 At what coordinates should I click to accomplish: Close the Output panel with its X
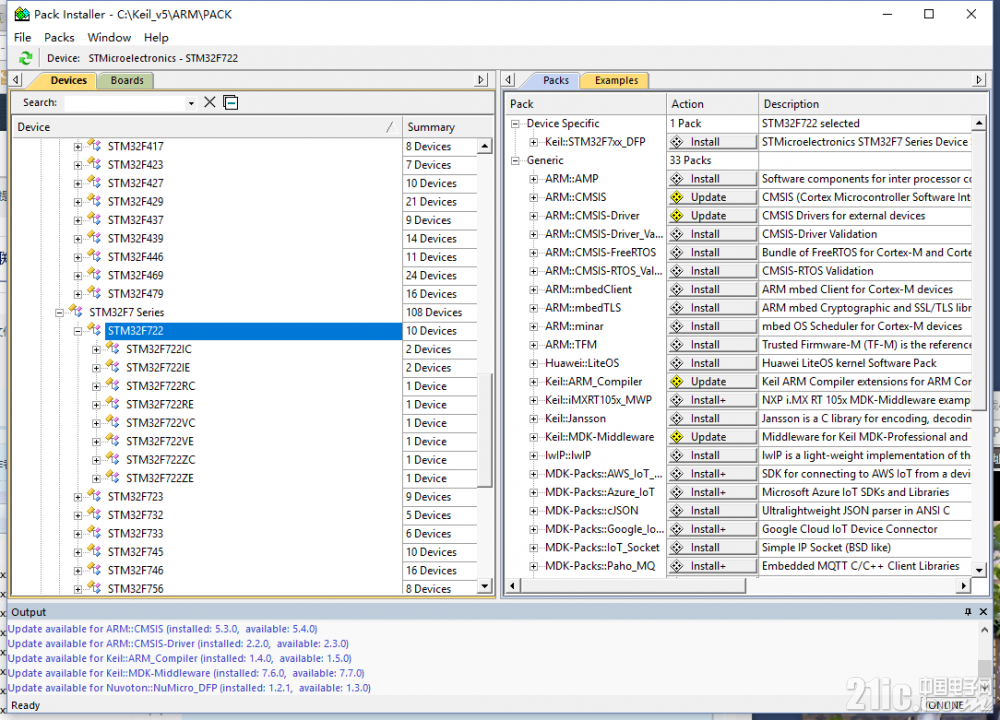983,612
